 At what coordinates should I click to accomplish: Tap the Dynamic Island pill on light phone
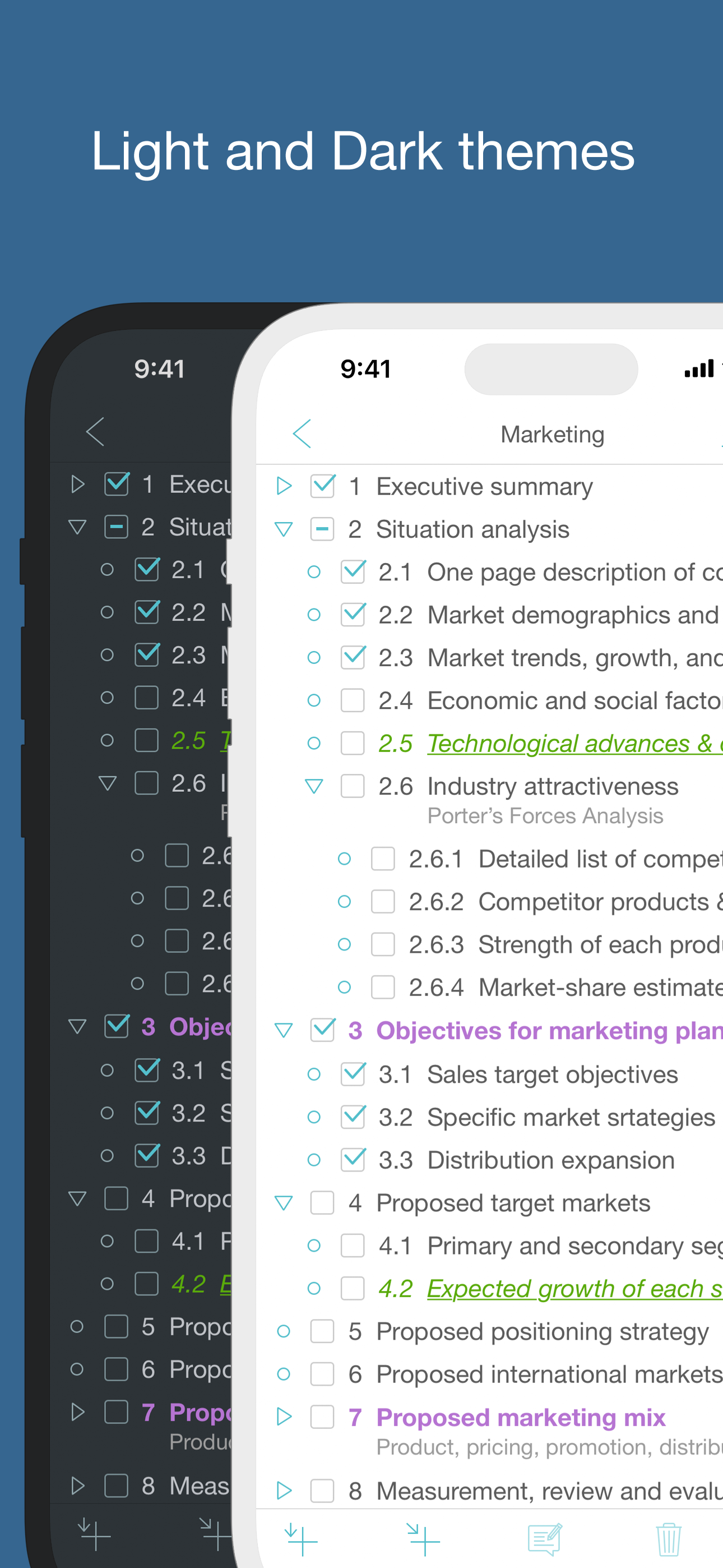tap(551, 369)
